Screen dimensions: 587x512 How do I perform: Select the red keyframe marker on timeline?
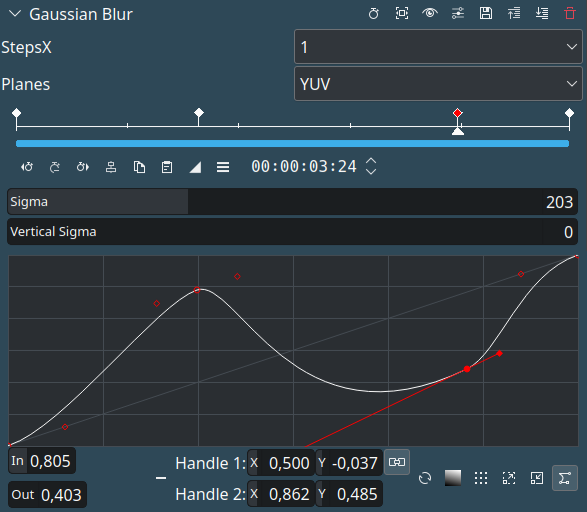(x=457, y=113)
